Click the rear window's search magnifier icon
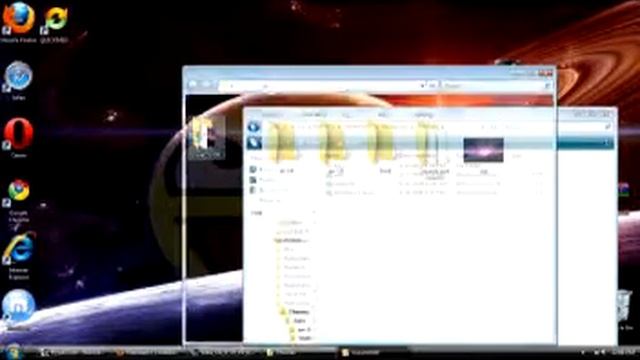The image size is (640, 360). point(547,86)
